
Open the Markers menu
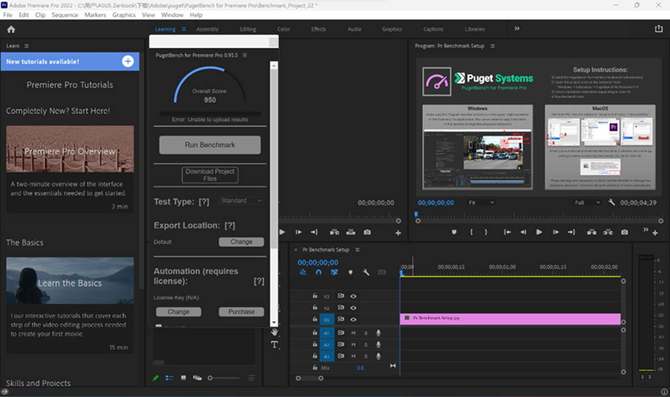tap(95, 15)
